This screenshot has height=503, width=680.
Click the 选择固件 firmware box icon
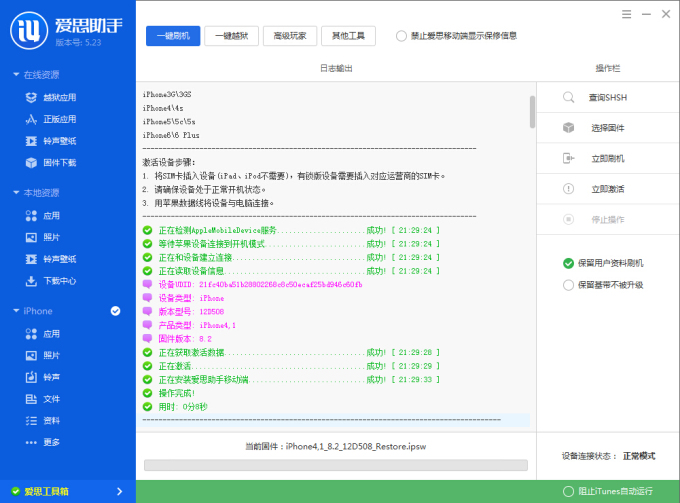[568, 128]
